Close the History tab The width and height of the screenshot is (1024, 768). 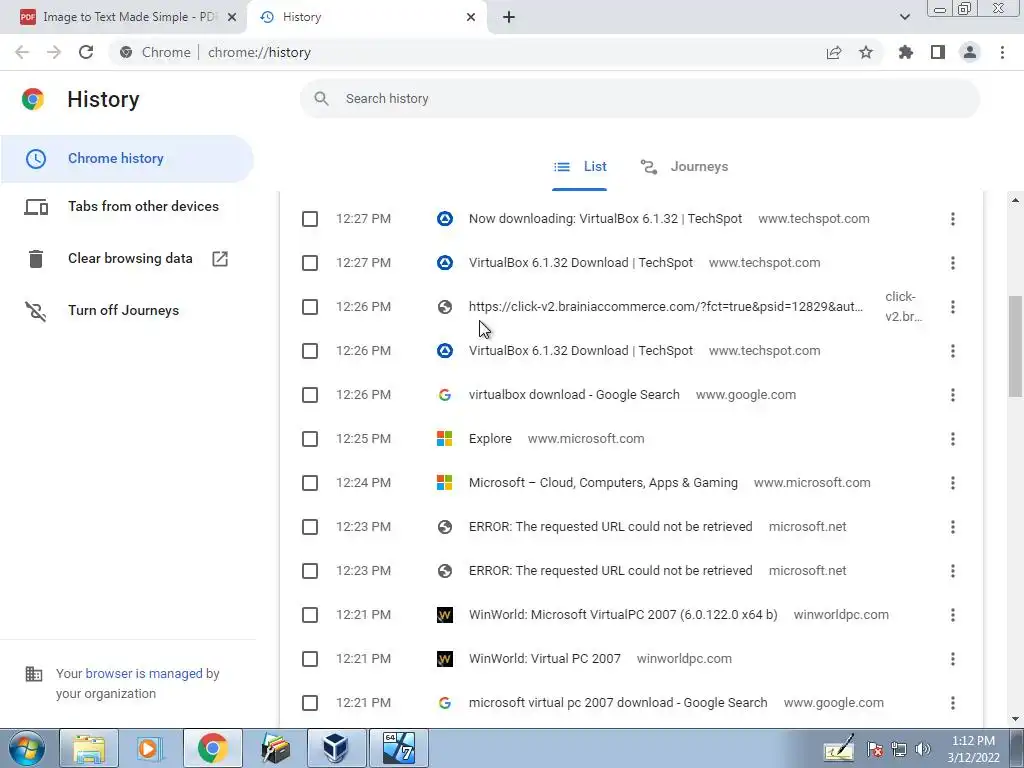tap(471, 17)
